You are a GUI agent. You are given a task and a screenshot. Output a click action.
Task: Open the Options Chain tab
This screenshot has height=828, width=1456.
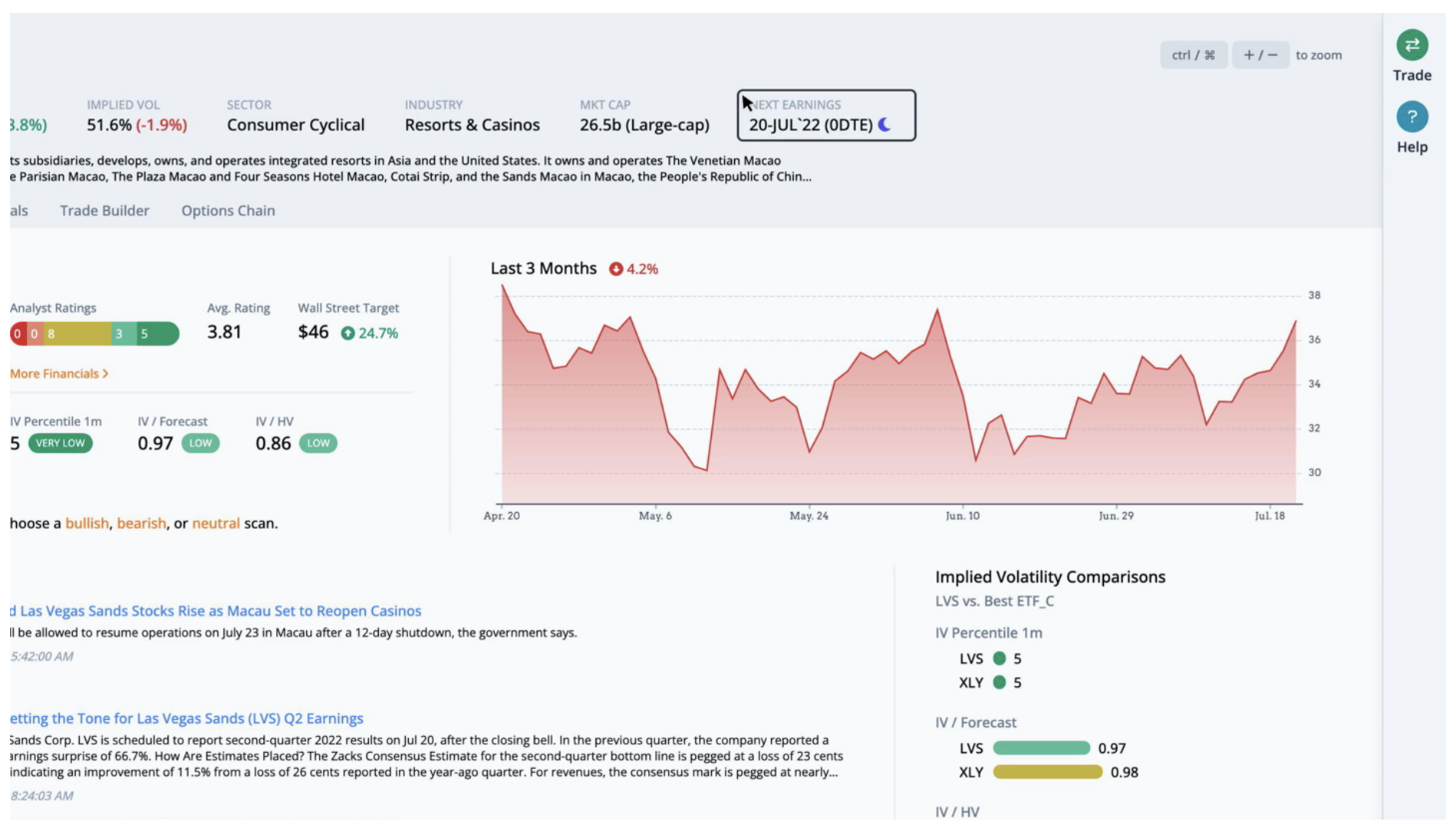point(228,211)
